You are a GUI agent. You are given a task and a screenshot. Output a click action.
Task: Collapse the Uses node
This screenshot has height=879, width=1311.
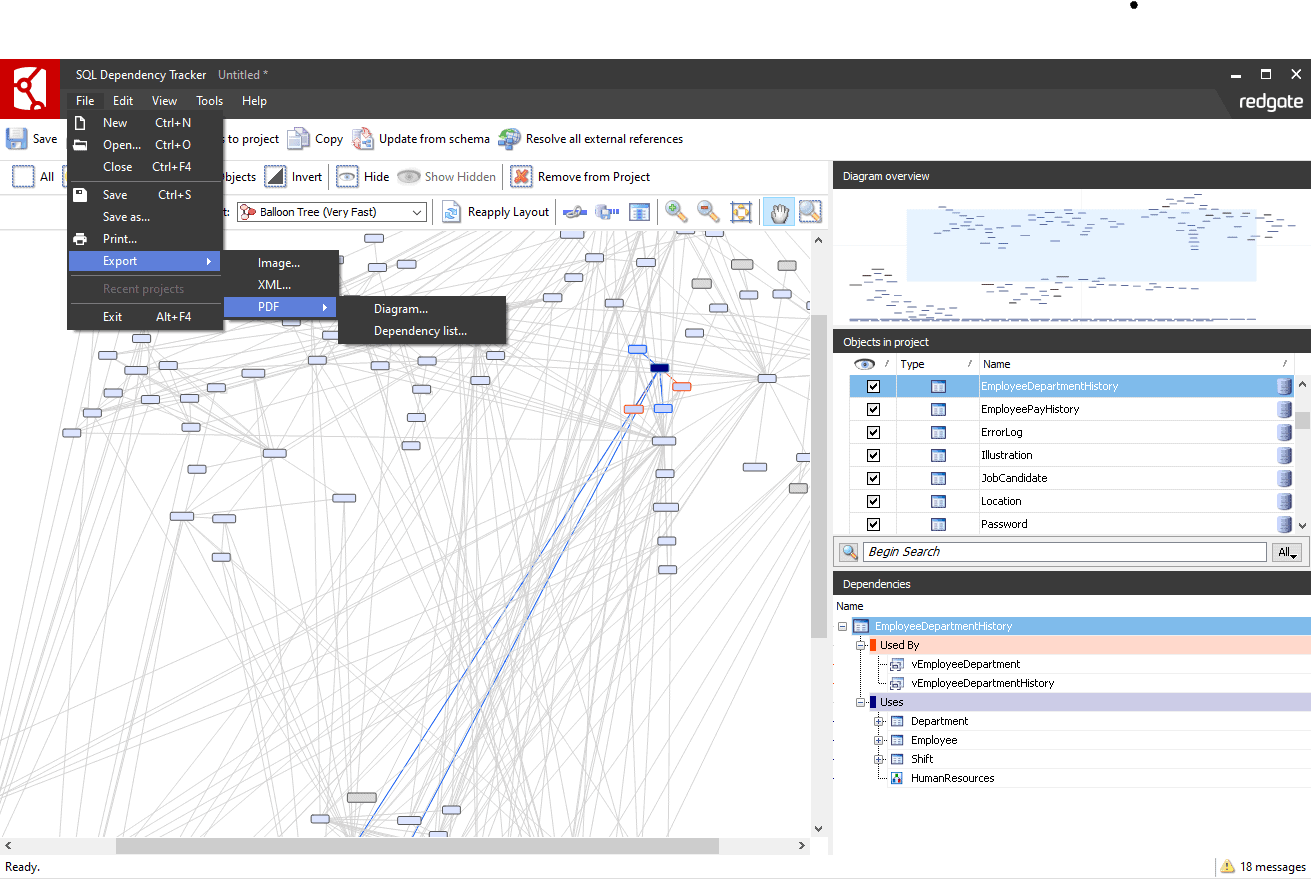point(860,702)
